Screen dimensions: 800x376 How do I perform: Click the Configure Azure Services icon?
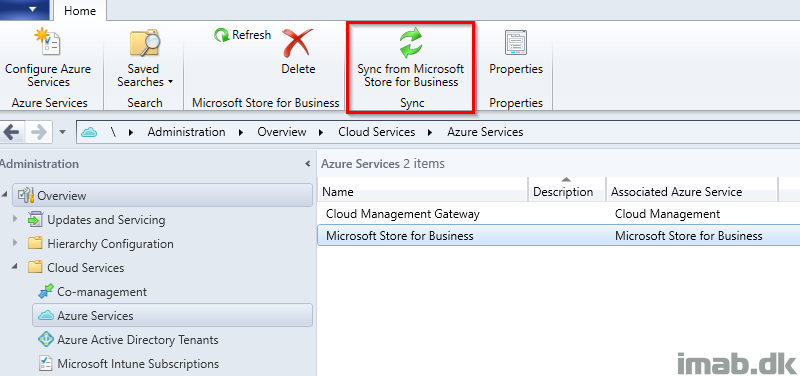point(47,43)
